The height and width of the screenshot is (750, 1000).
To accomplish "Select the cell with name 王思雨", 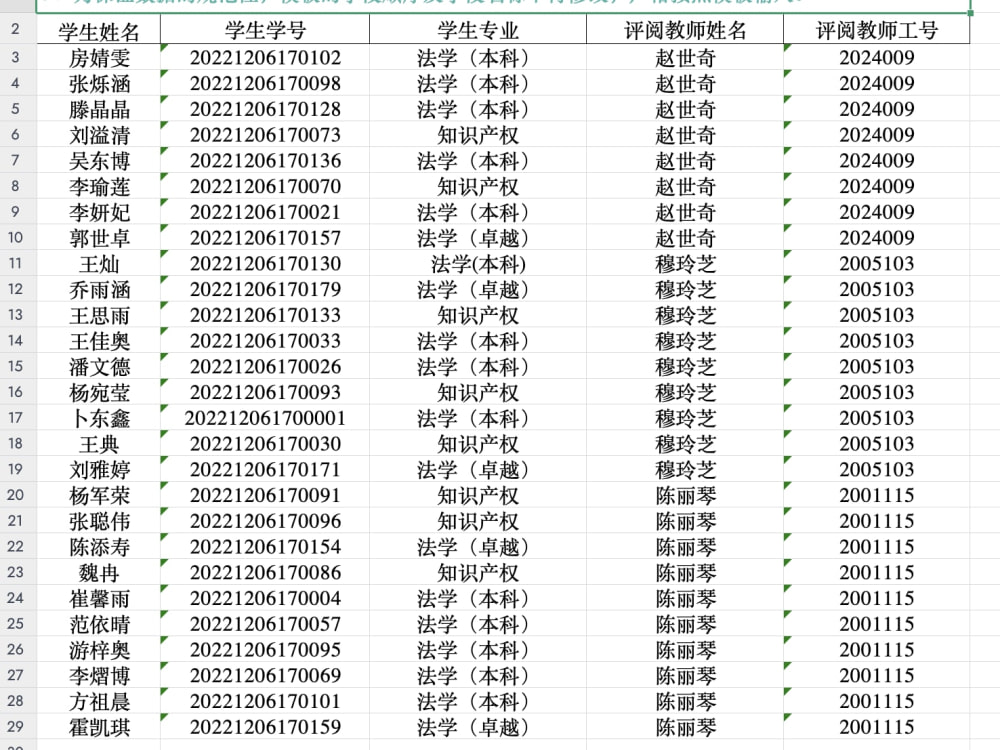I will (99, 315).
